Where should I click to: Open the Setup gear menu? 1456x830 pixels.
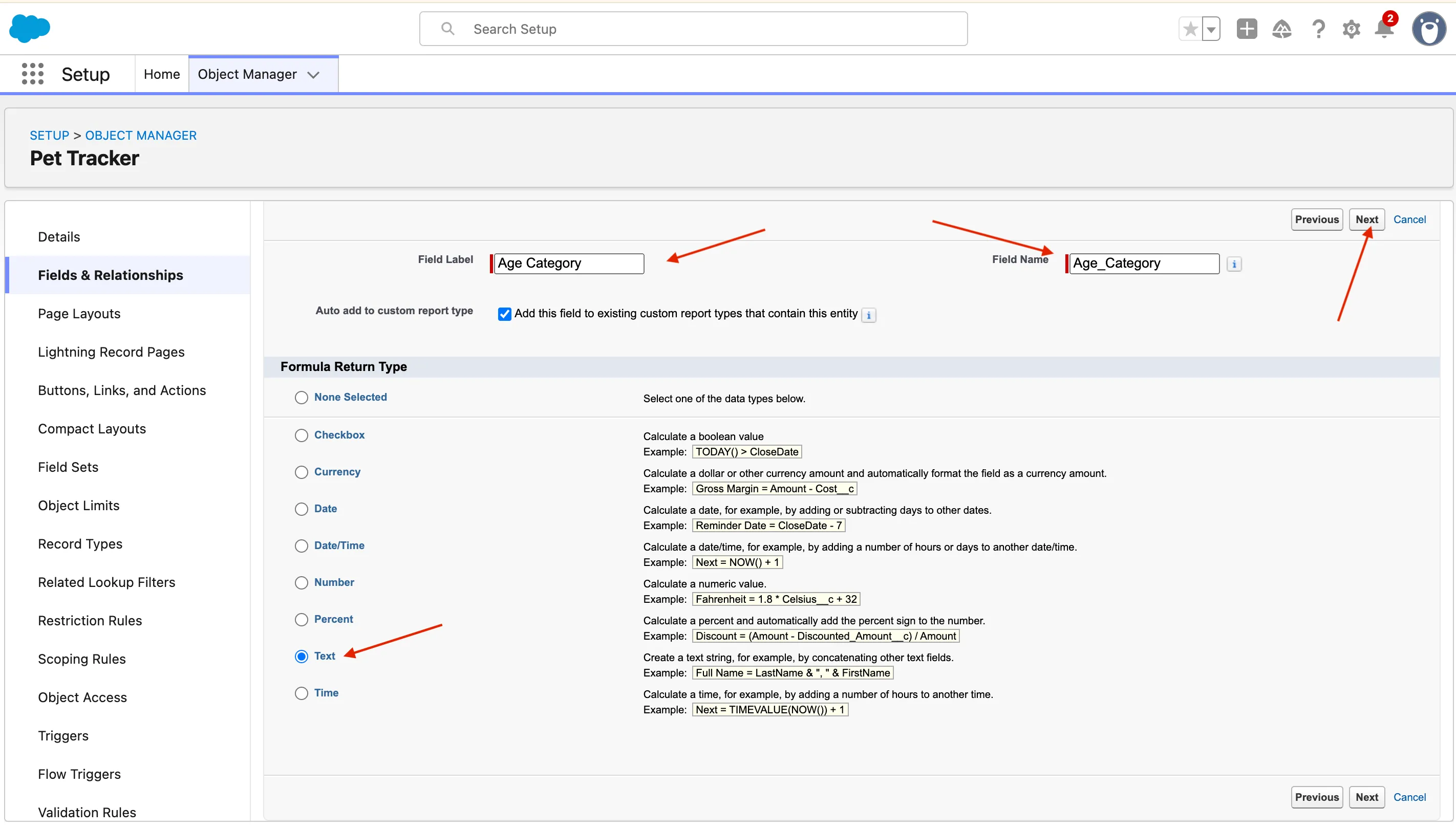point(1351,29)
